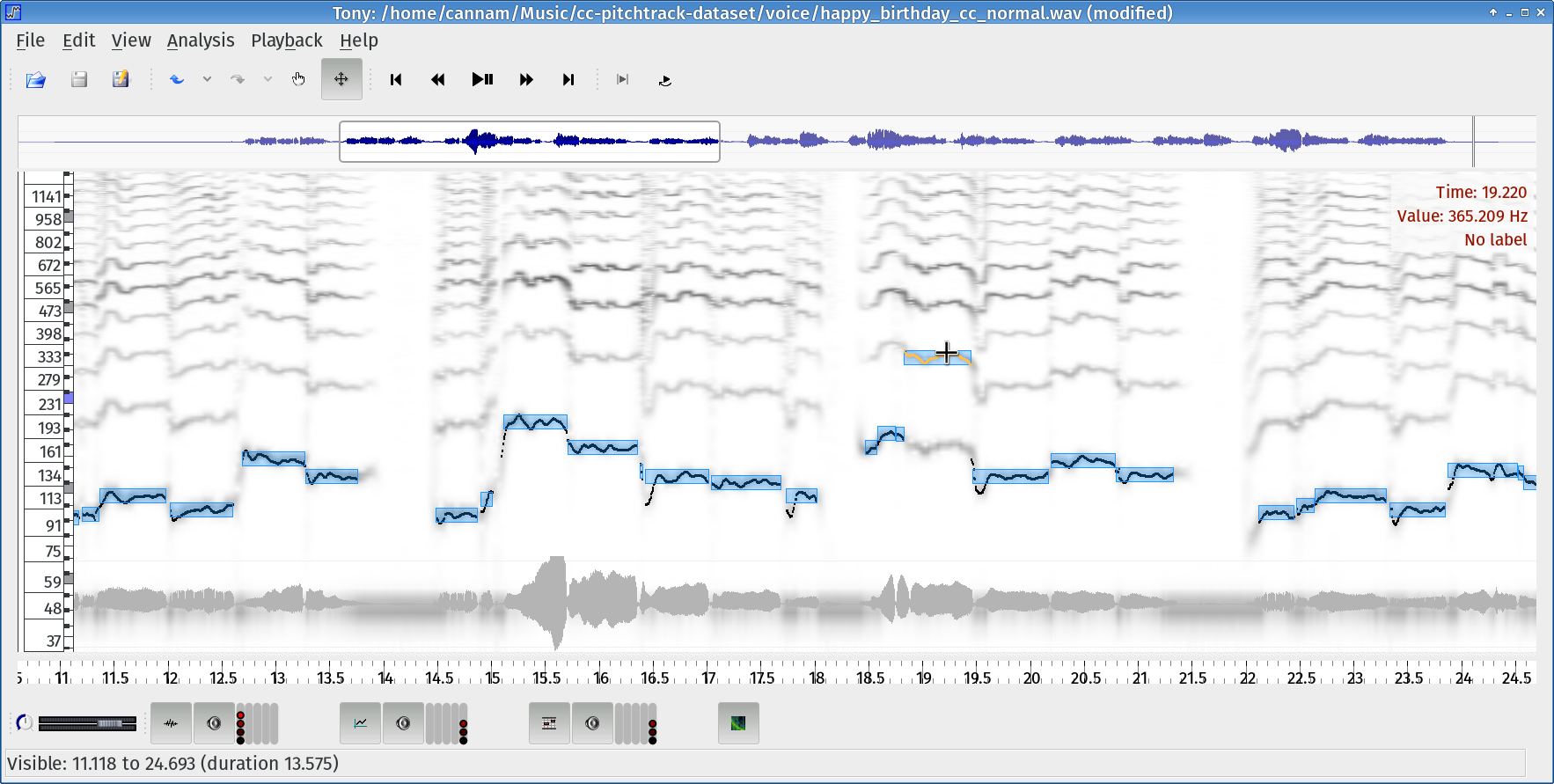This screenshot has height=784, width=1554.
Task: Click the Open audio file icon
Action: [36, 80]
